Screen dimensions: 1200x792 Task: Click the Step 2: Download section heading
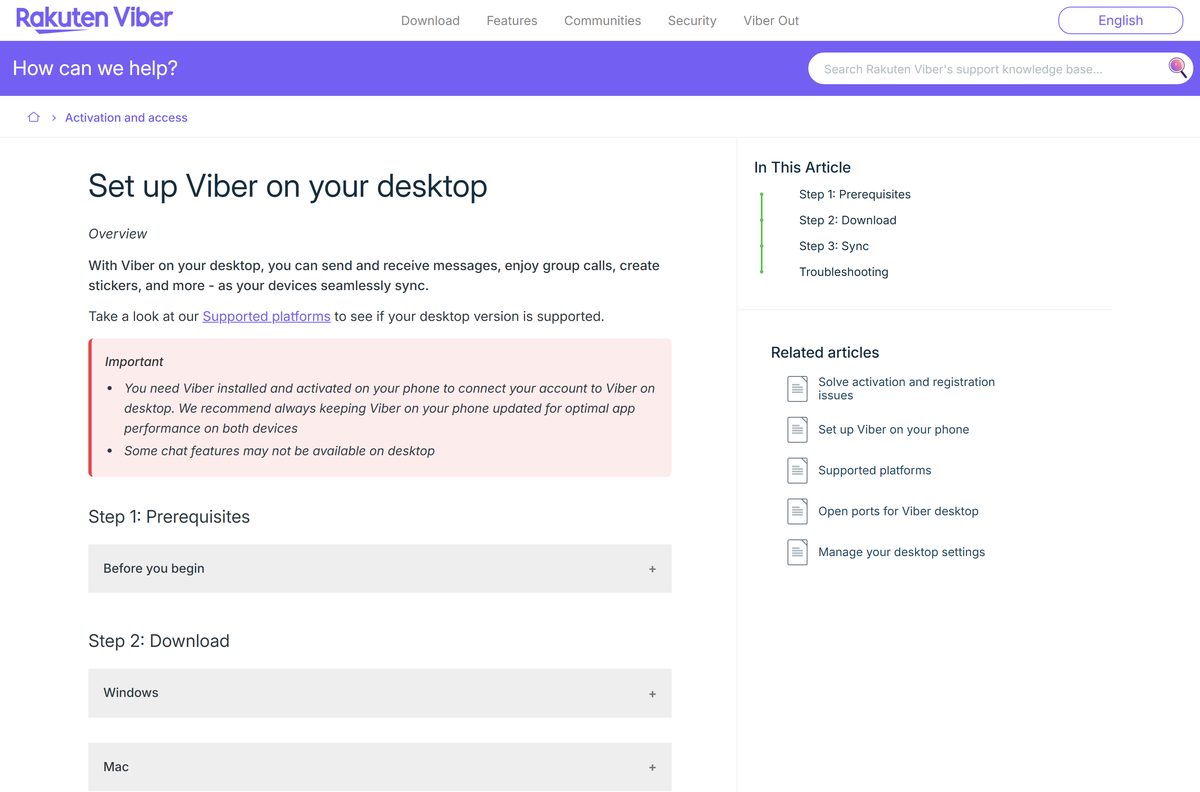159,641
